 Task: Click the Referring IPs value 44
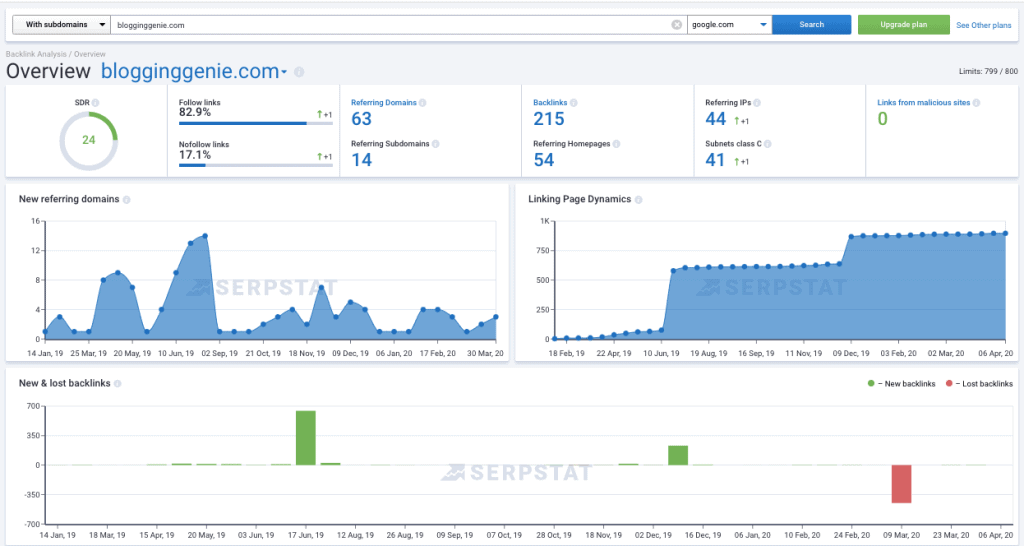coord(716,119)
